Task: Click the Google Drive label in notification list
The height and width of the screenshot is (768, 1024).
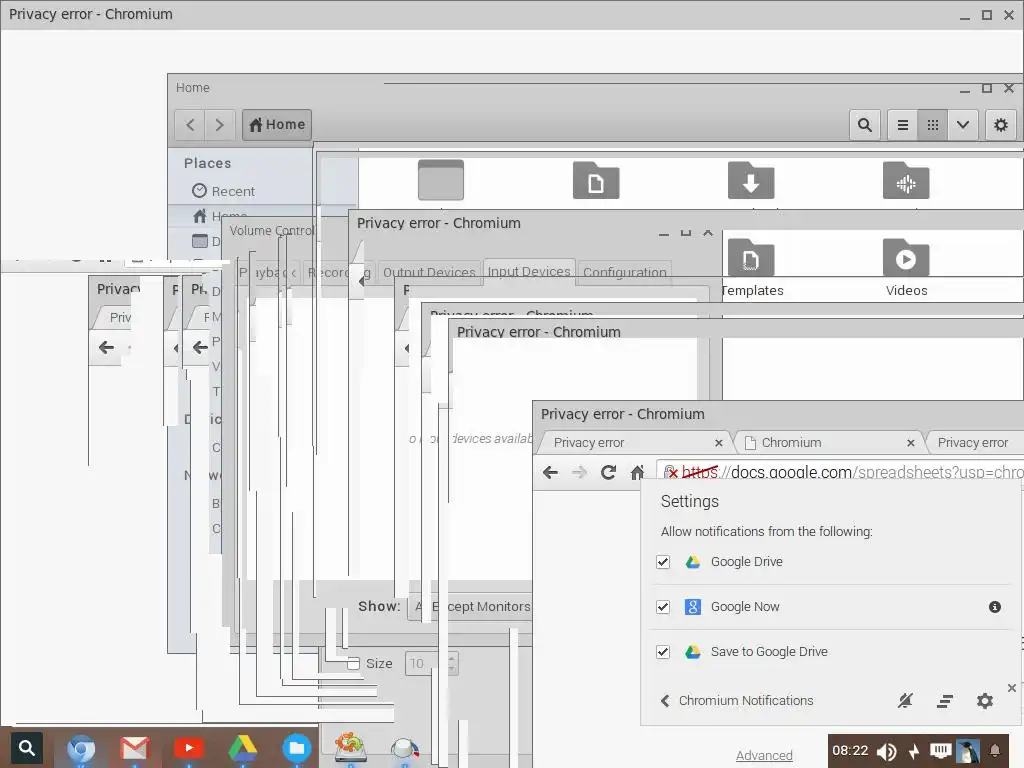Action: 746,562
